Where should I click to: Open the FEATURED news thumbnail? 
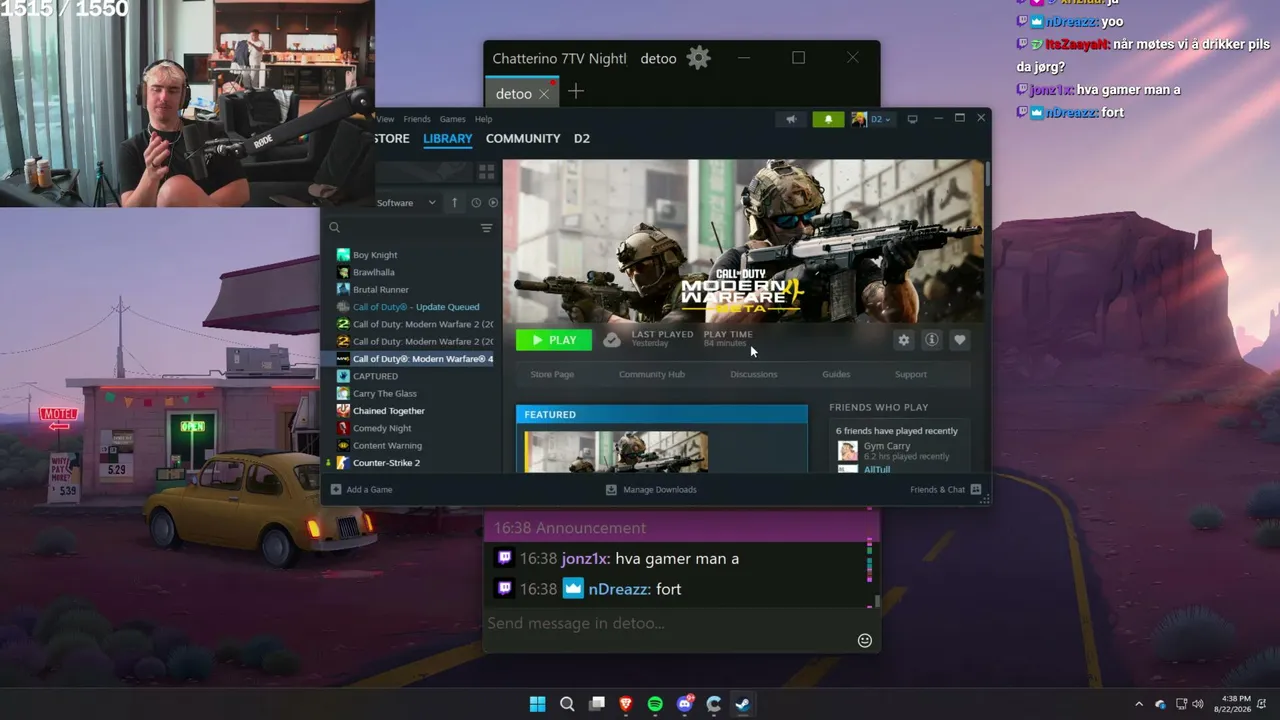(617, 452)
